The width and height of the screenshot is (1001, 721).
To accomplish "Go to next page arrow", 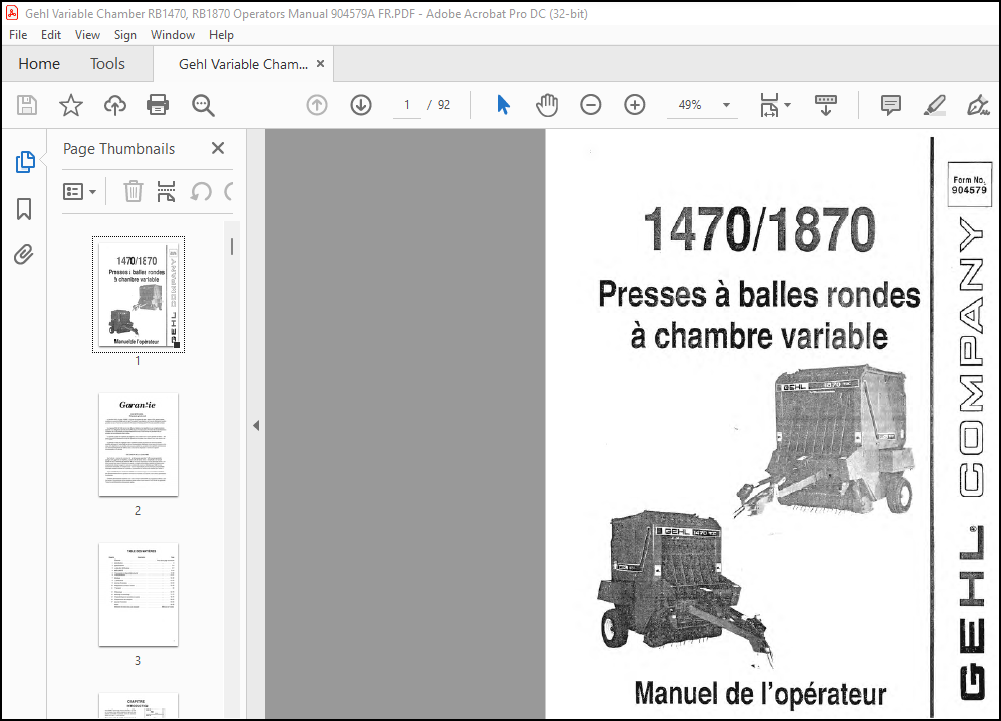I will 361,105.
